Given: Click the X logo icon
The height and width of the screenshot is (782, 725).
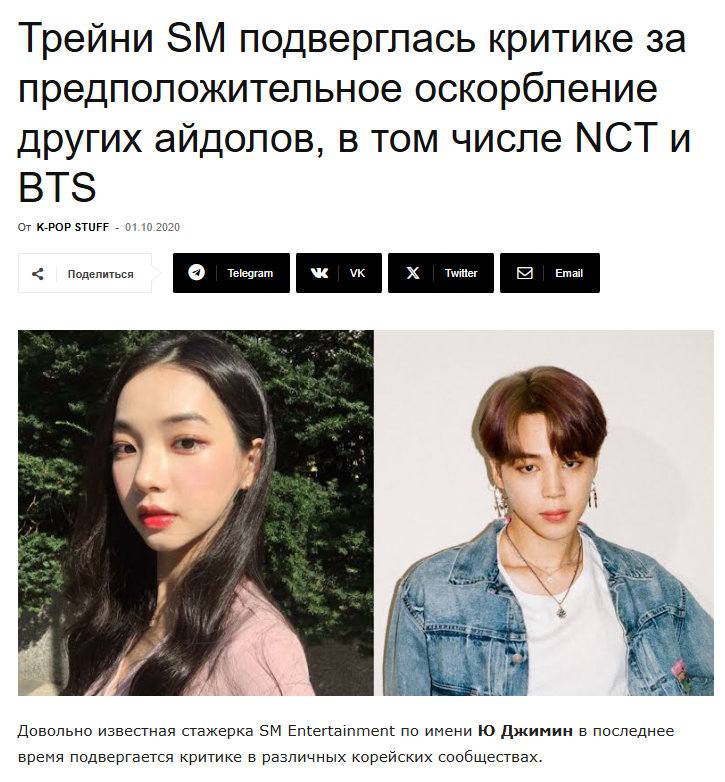Looking at the screenshot, I should (x=413, y=273).
